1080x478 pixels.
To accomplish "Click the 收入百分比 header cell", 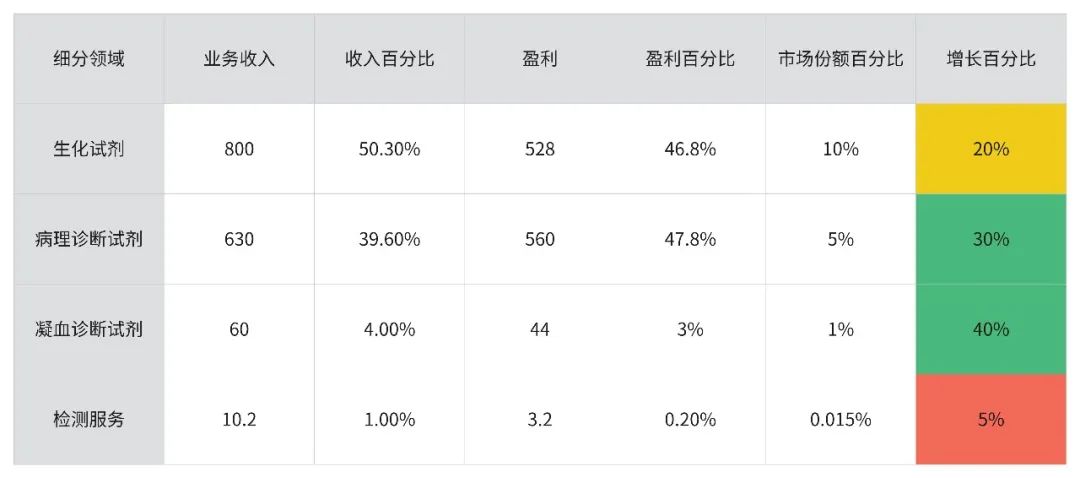I will coord(389,59).
